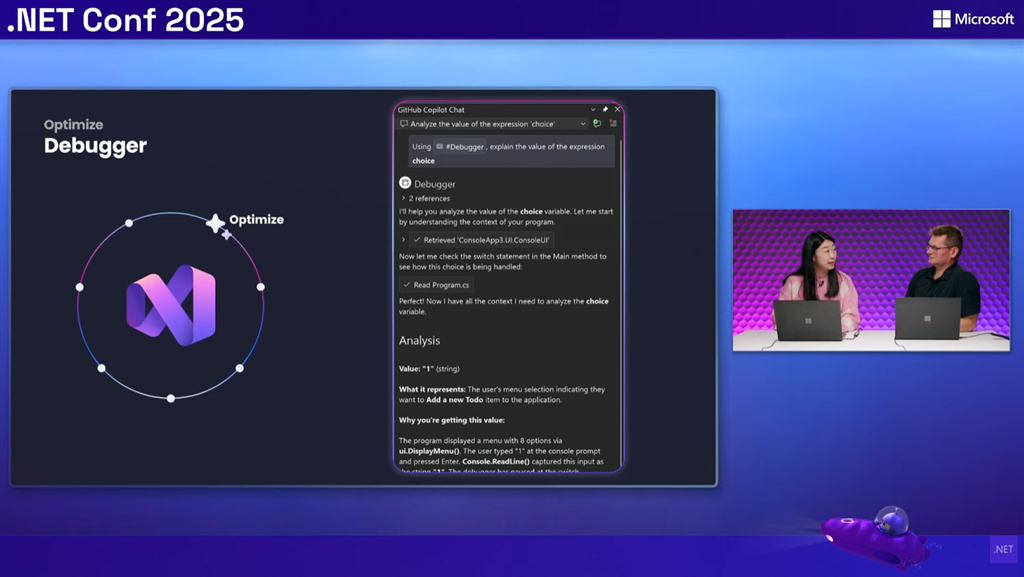Click the GitHub Copilot Chat title bar
This screenshot has height=577, width=1024.
pyautogui.click(x=480, y=109)
